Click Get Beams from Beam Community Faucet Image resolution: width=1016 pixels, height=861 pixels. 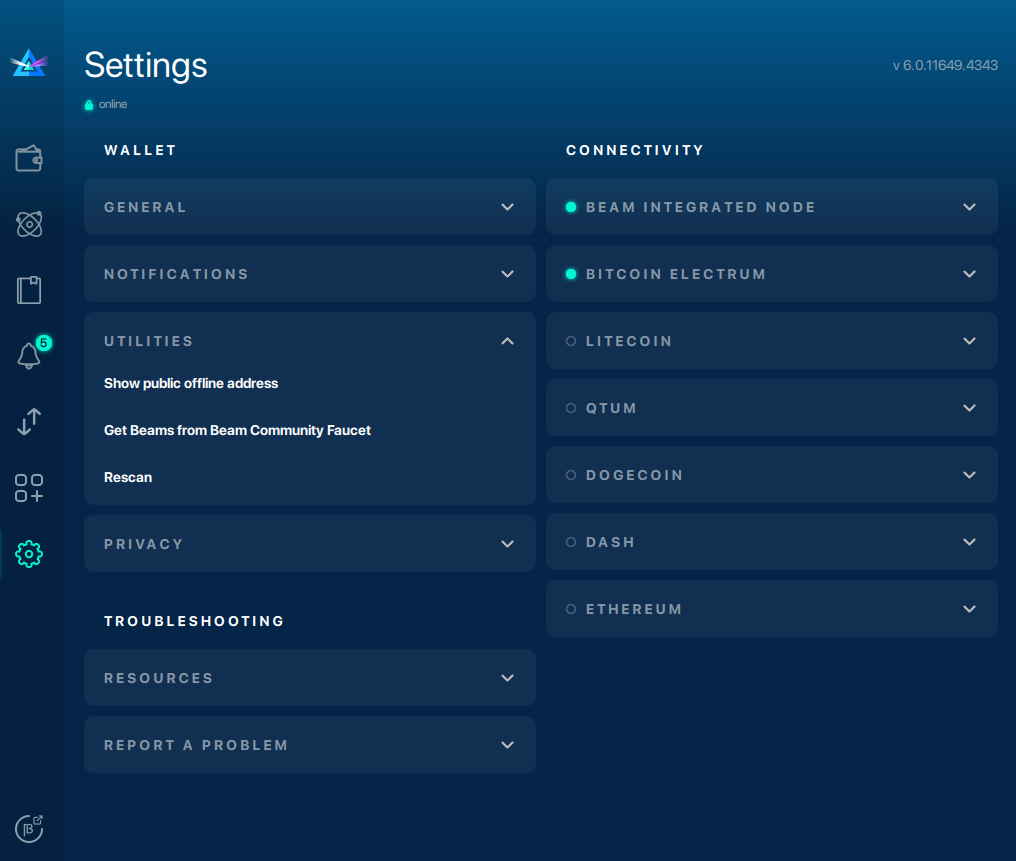click(237, 430)
